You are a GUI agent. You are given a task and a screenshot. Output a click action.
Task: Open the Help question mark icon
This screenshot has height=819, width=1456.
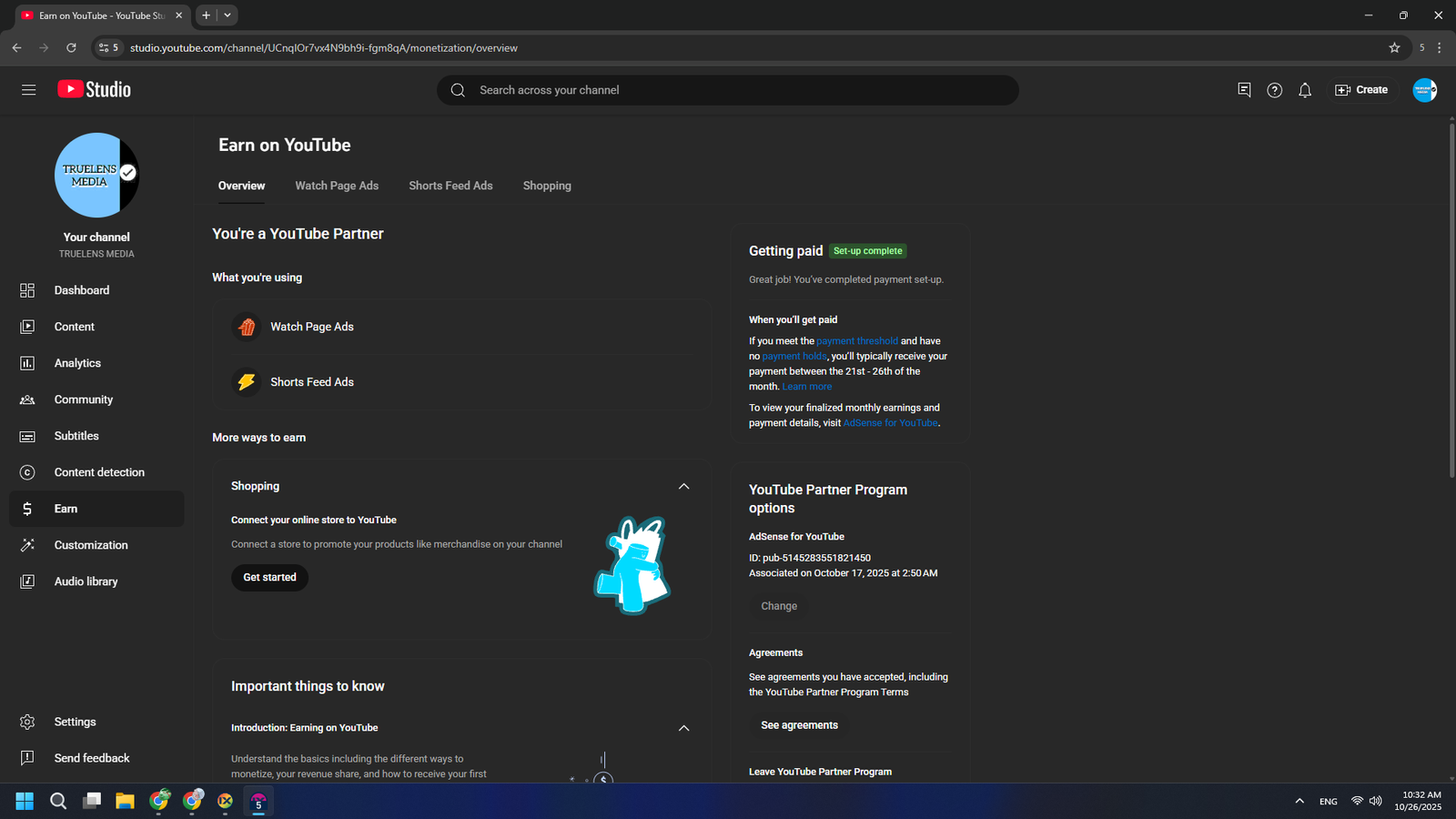click(x=1275, y=90)
